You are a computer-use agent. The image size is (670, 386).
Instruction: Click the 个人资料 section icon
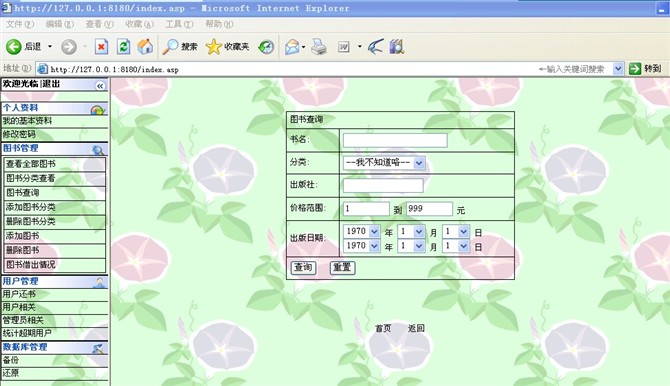coord(97,110)
